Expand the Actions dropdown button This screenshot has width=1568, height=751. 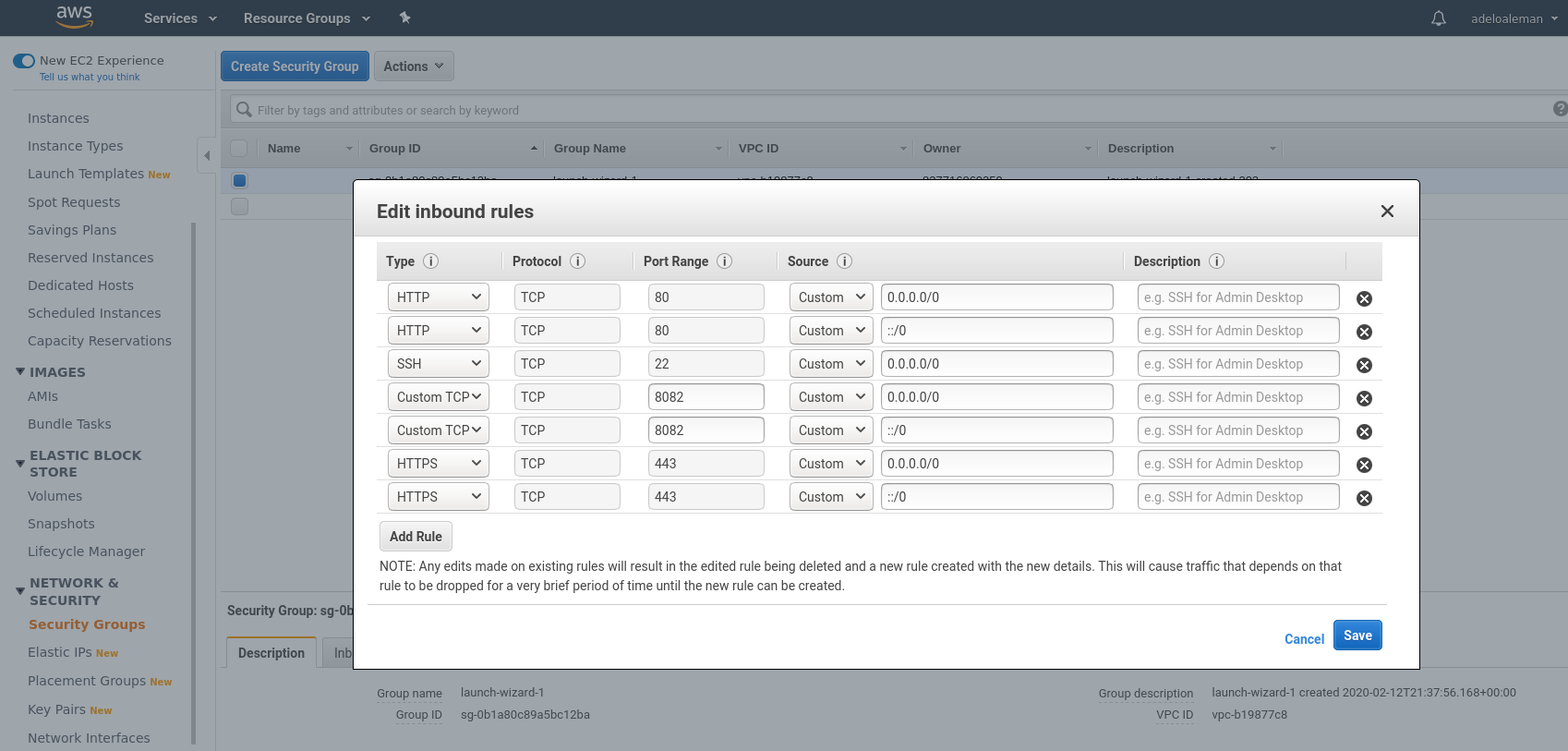point(413,67)
